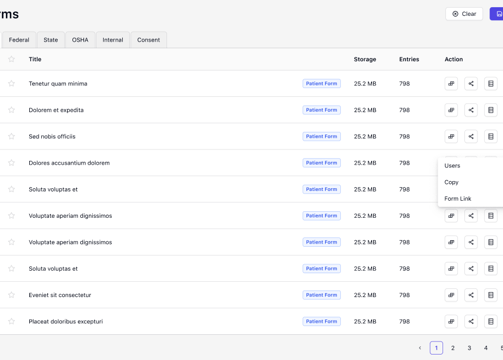Open the Consent tab

point(149,40)
